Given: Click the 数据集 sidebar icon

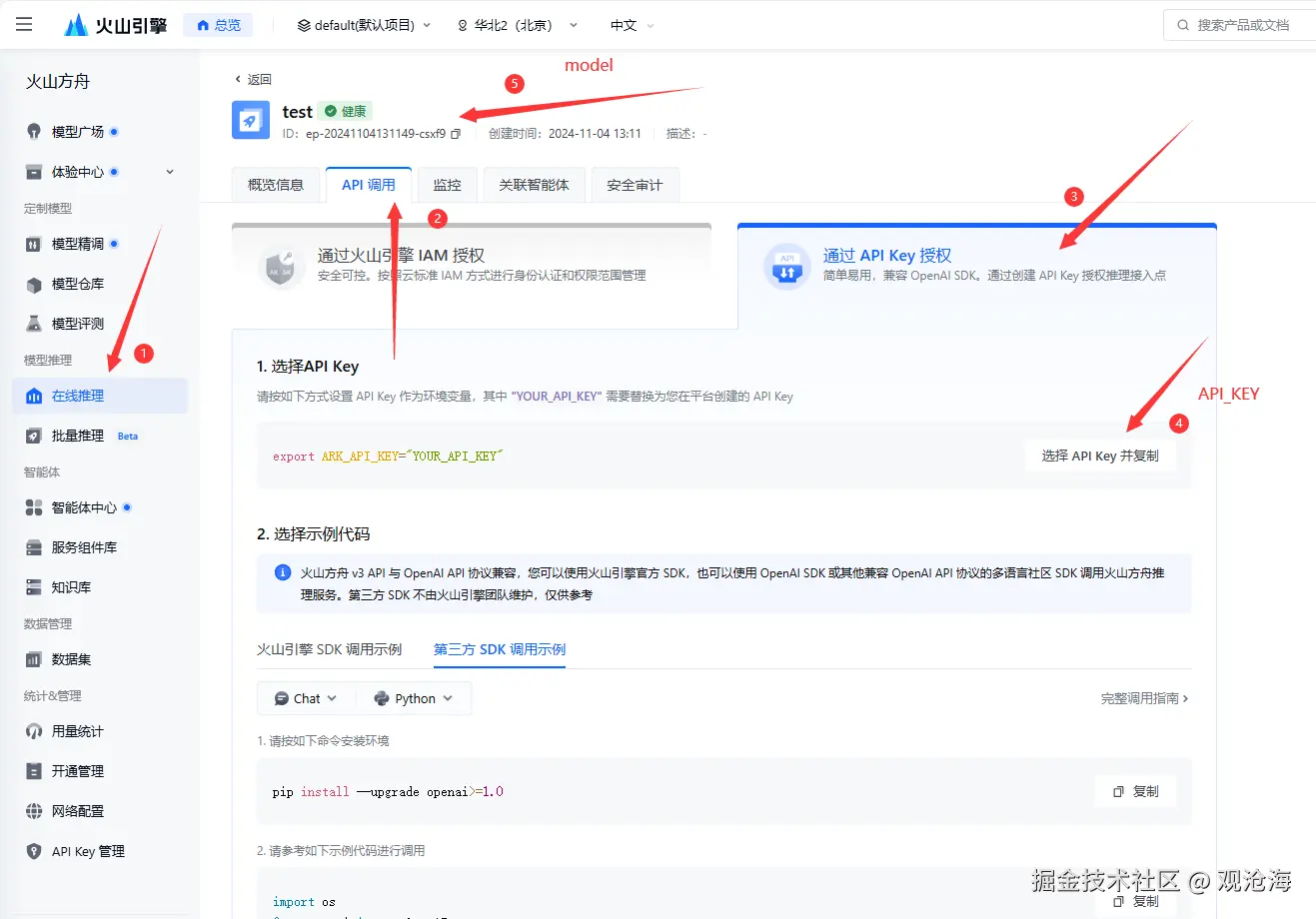Looking at the screenshot, I should click(34, 659).
